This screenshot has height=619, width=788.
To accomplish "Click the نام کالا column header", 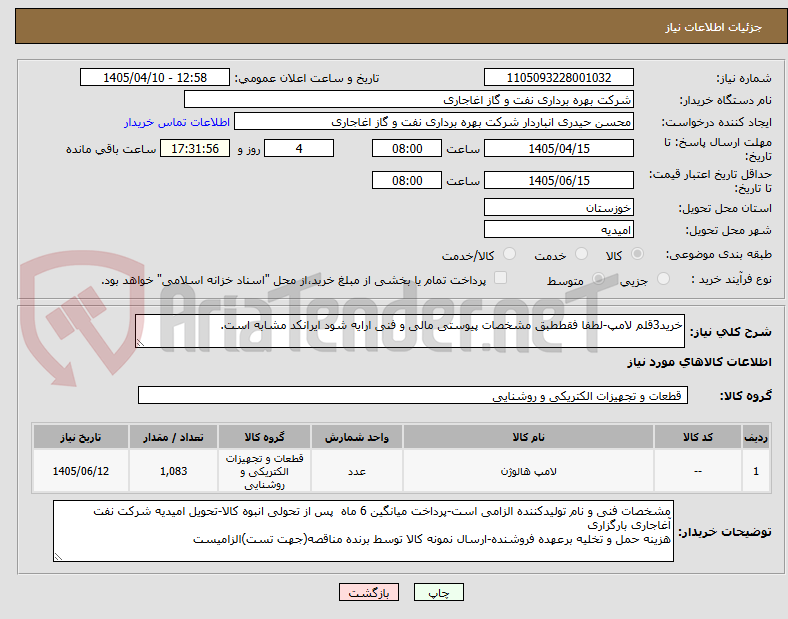I will click(x=528, y=437).
